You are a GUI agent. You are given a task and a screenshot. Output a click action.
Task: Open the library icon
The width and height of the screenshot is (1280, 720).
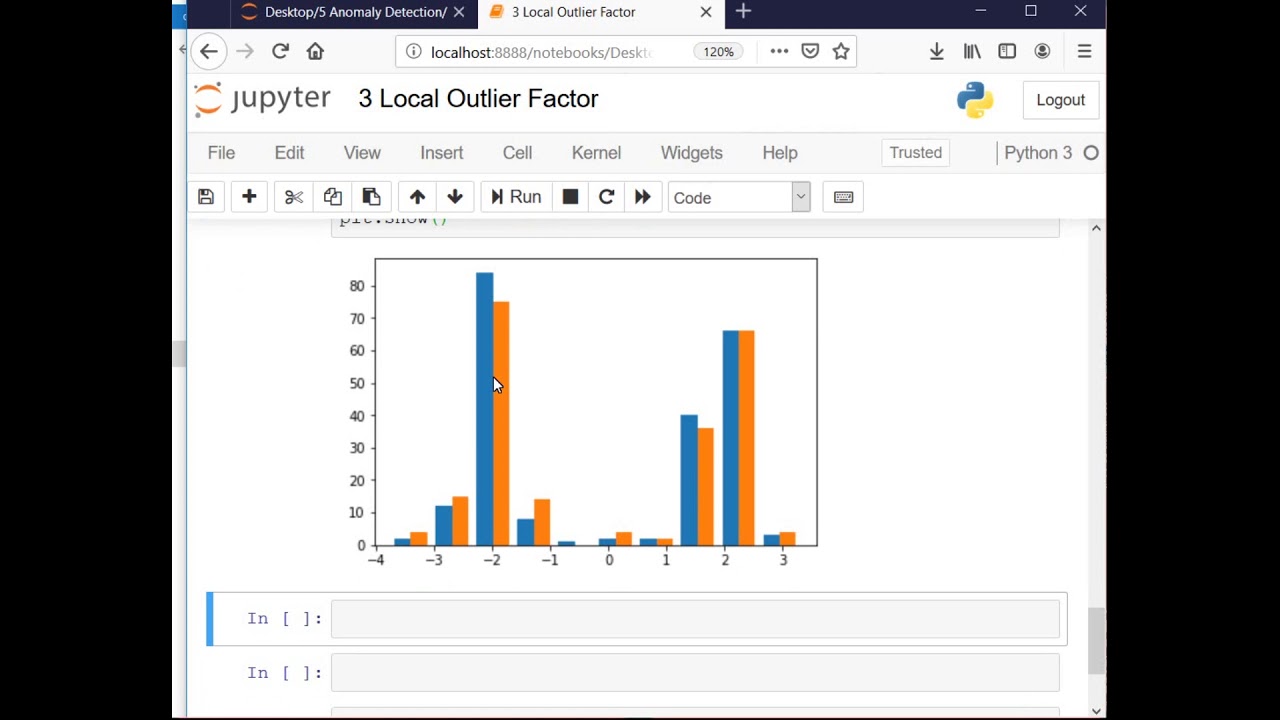972,52
